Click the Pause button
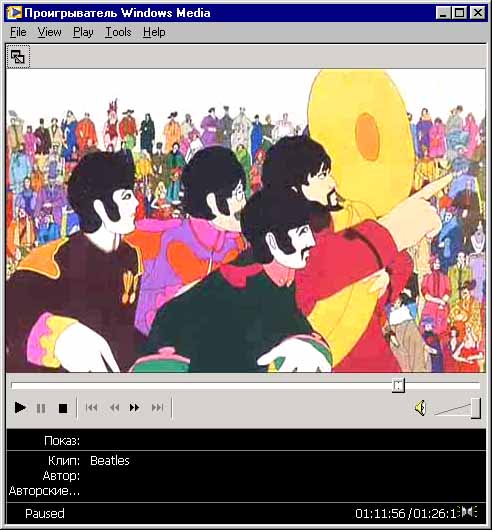Screen dimensions: 492x530 (x=41, y=408)
